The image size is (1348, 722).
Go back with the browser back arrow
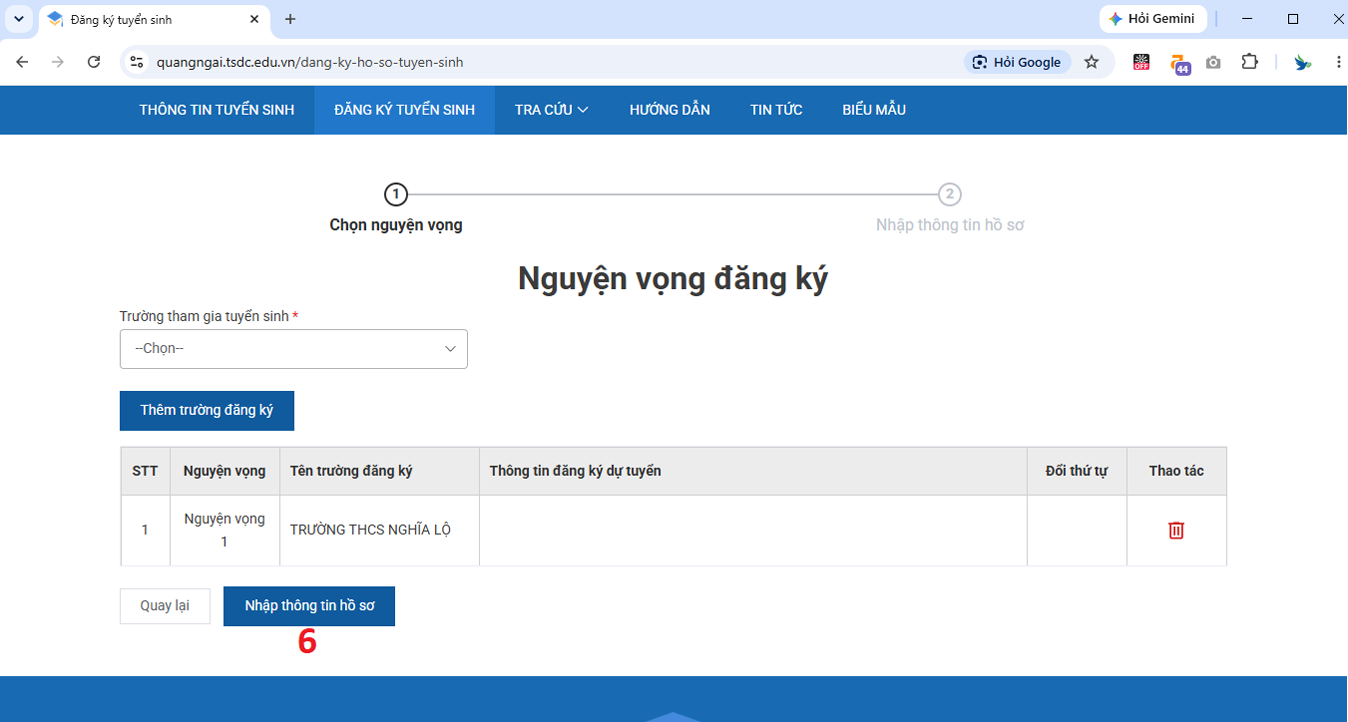click(22, 62)
